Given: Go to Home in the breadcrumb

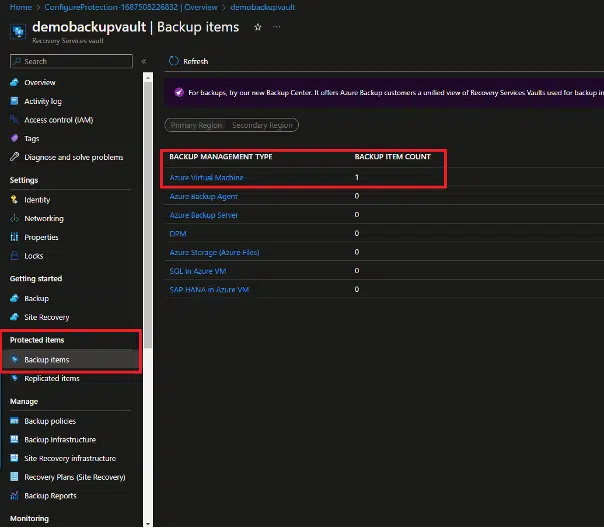Looking at the screenshot, I should pyautogui.click(x=21, y=7).
